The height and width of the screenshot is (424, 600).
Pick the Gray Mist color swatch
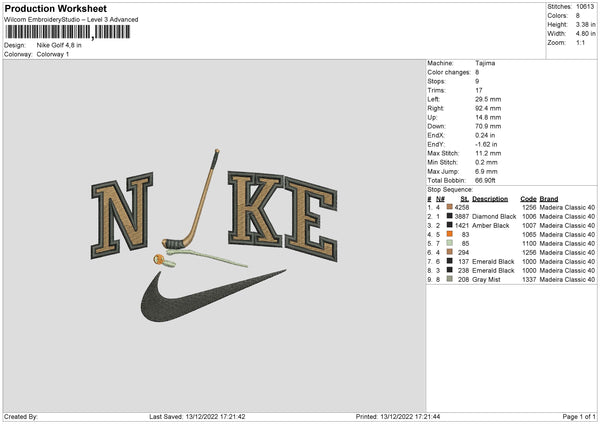(450, 279)
